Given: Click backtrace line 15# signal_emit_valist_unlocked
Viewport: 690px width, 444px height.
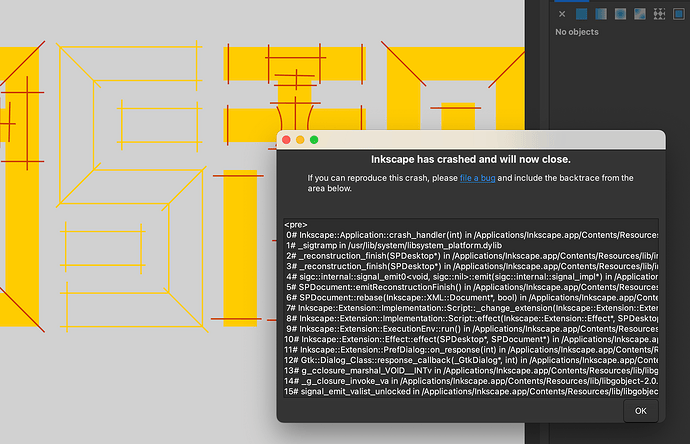Looking at the screenshot, I should pos(471,392).
